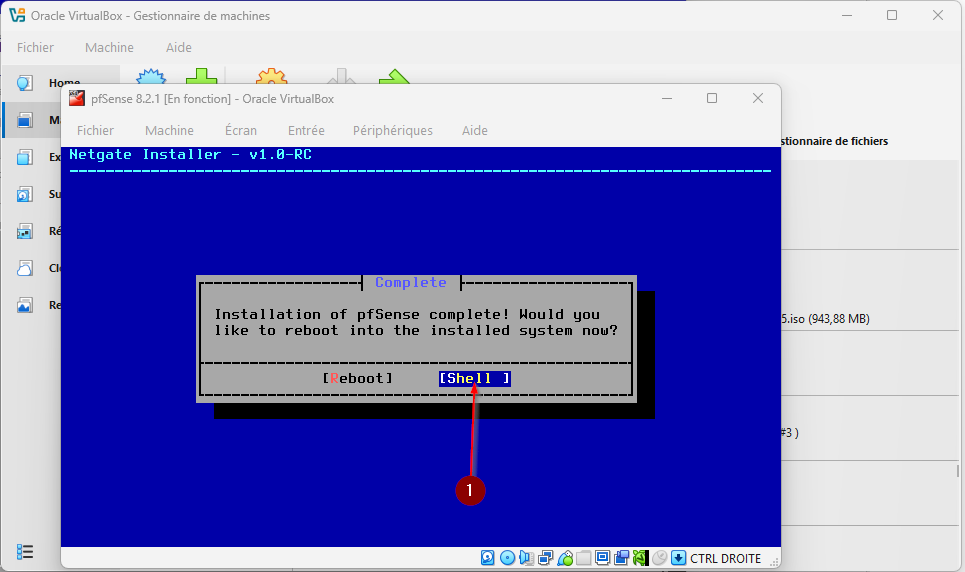Click the orange gear Settings toolbar icon
965x572 pixels.
(271, 80)
